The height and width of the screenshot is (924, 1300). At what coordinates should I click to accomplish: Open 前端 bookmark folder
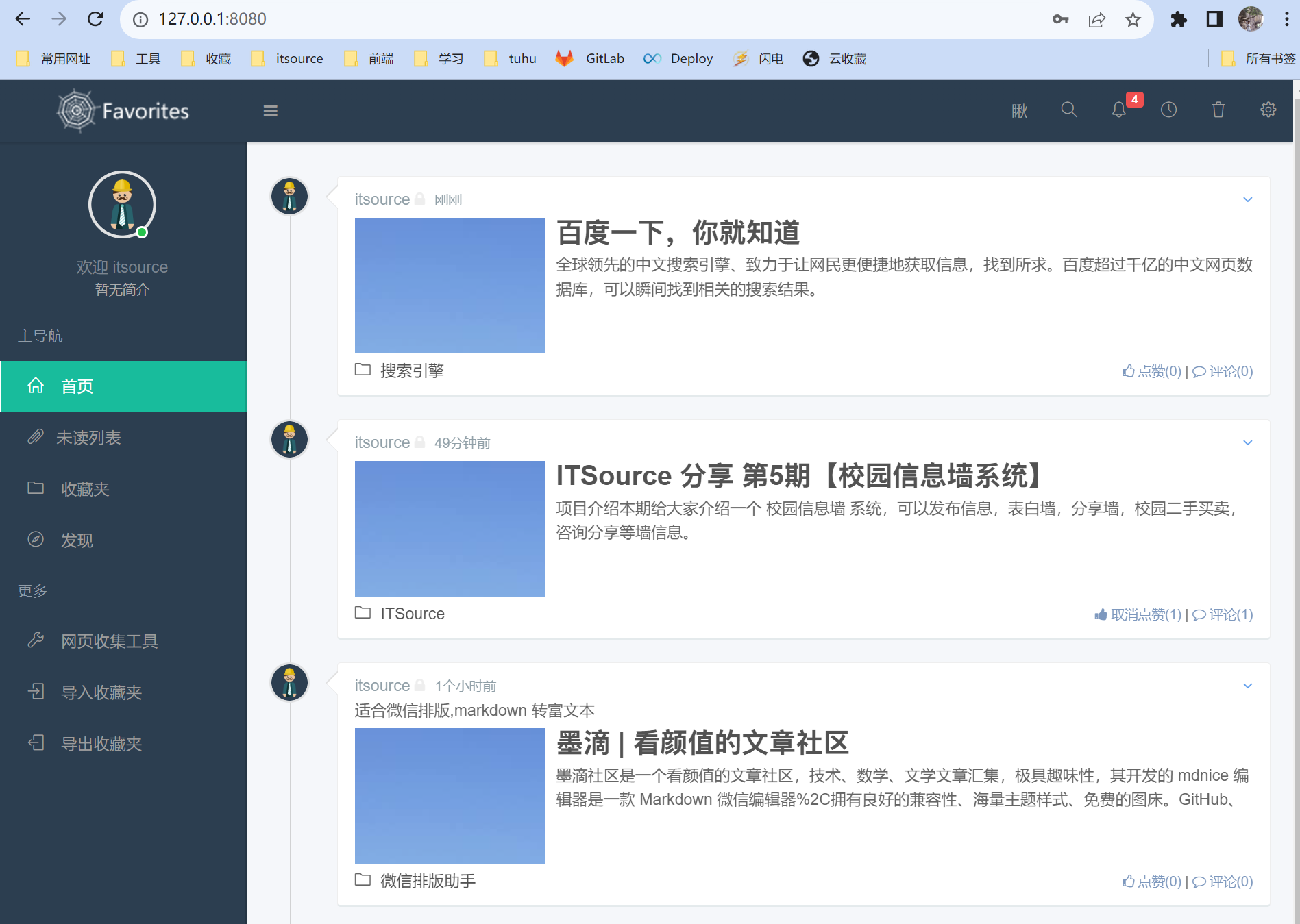click(369, 59)
